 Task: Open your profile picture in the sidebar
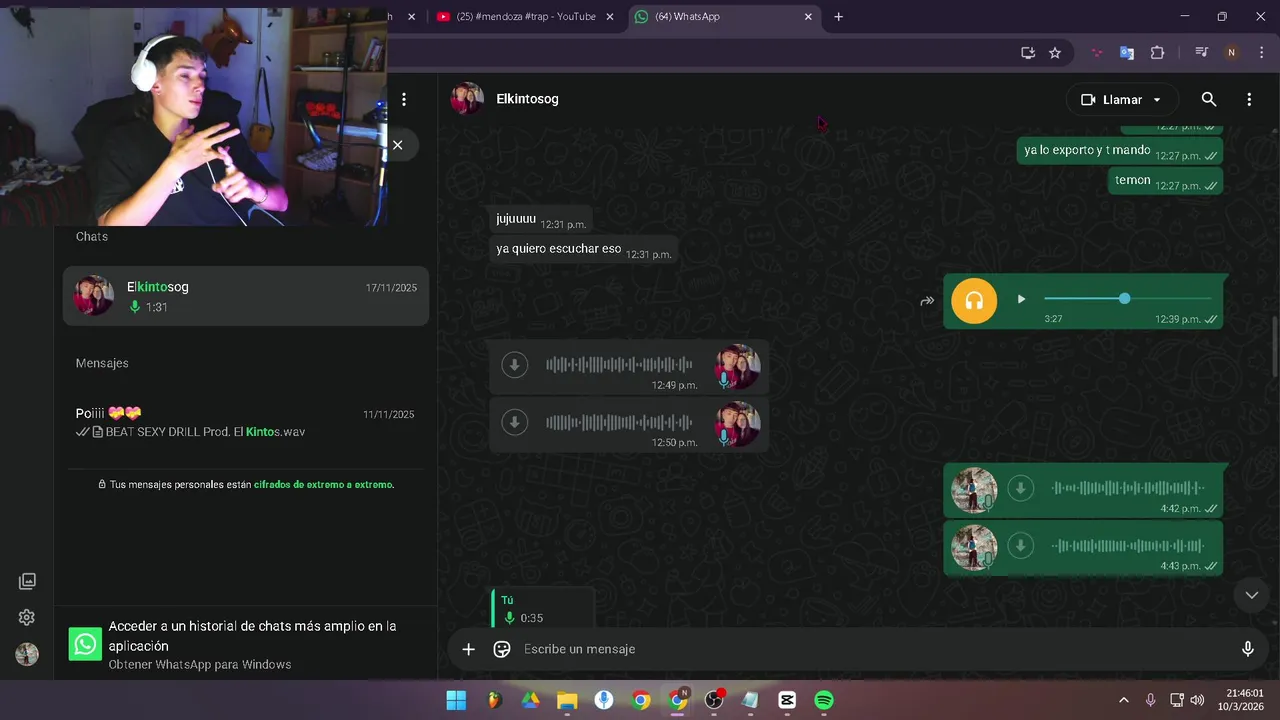(27, 654)
